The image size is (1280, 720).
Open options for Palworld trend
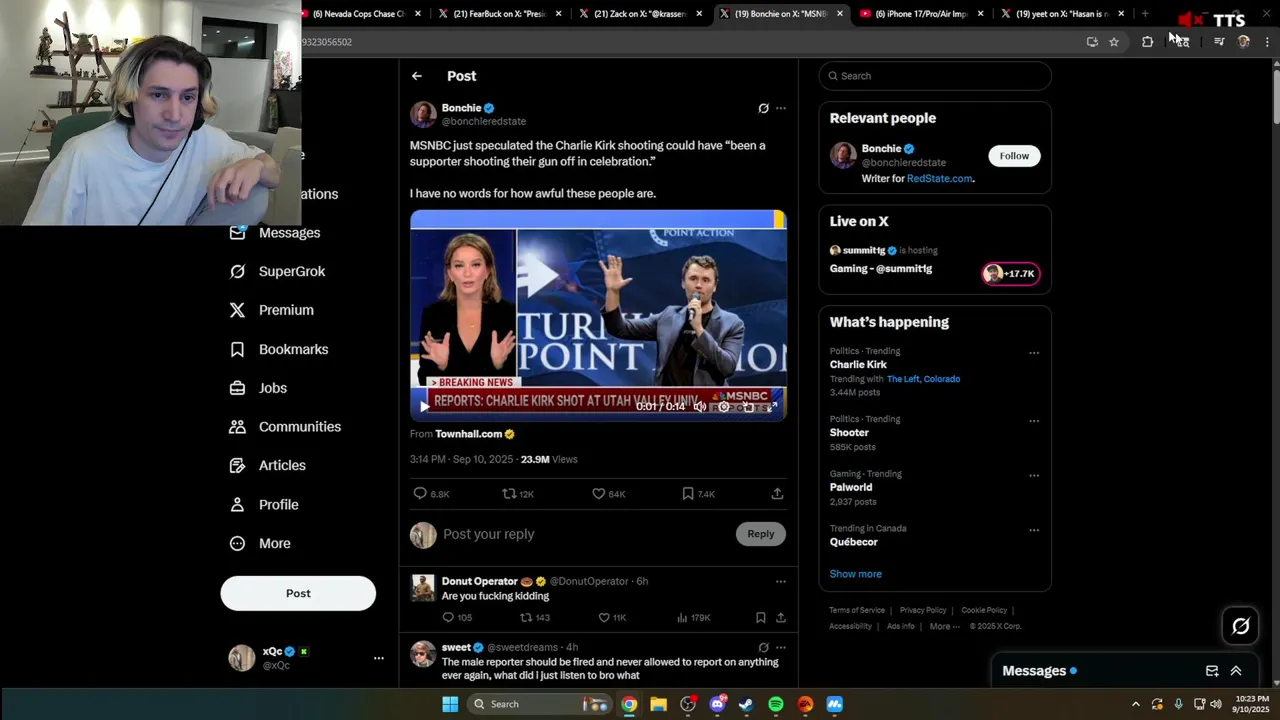(1034, 476)
